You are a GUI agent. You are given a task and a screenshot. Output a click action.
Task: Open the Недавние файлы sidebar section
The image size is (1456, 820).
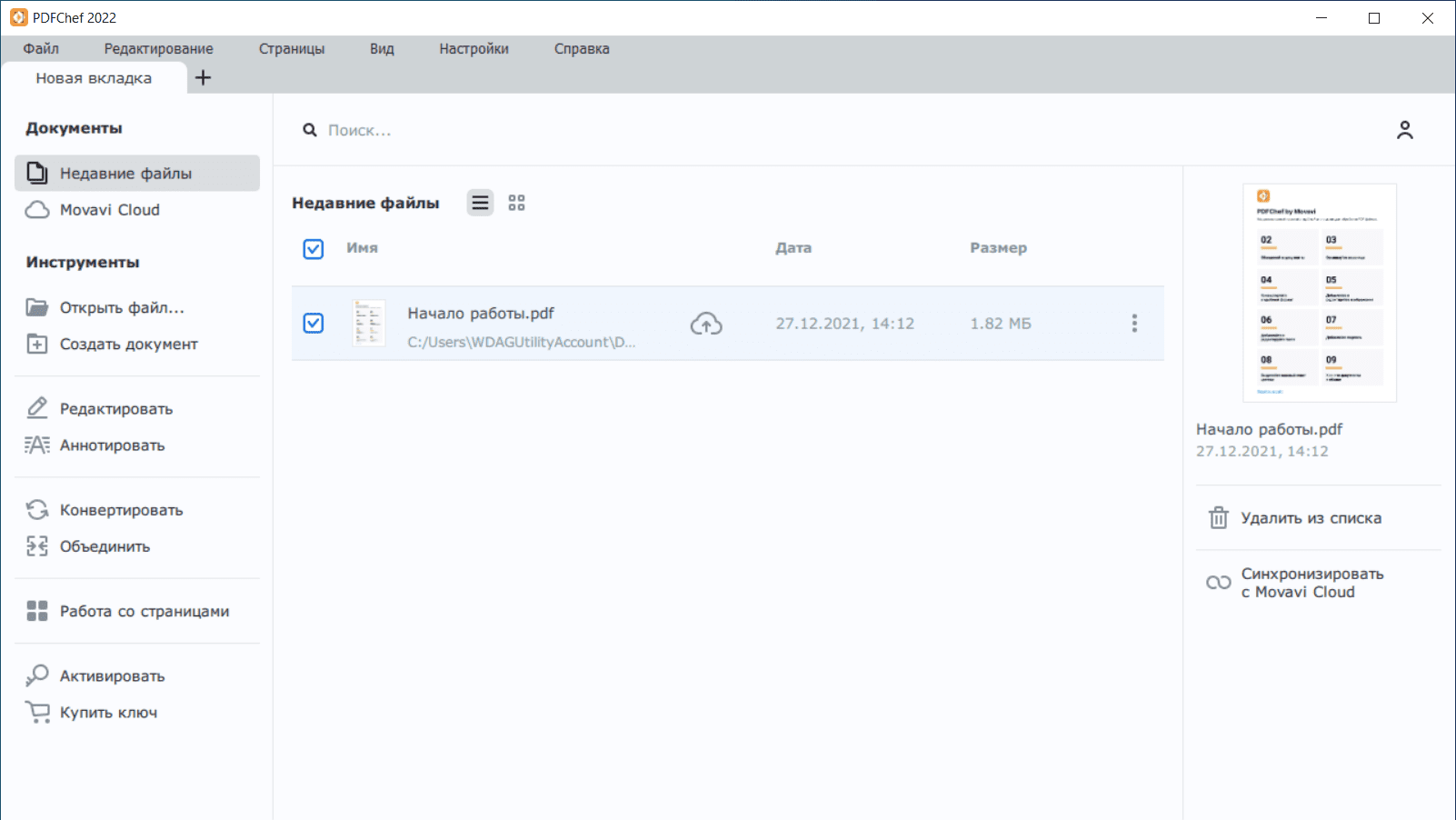click(137, 173)
